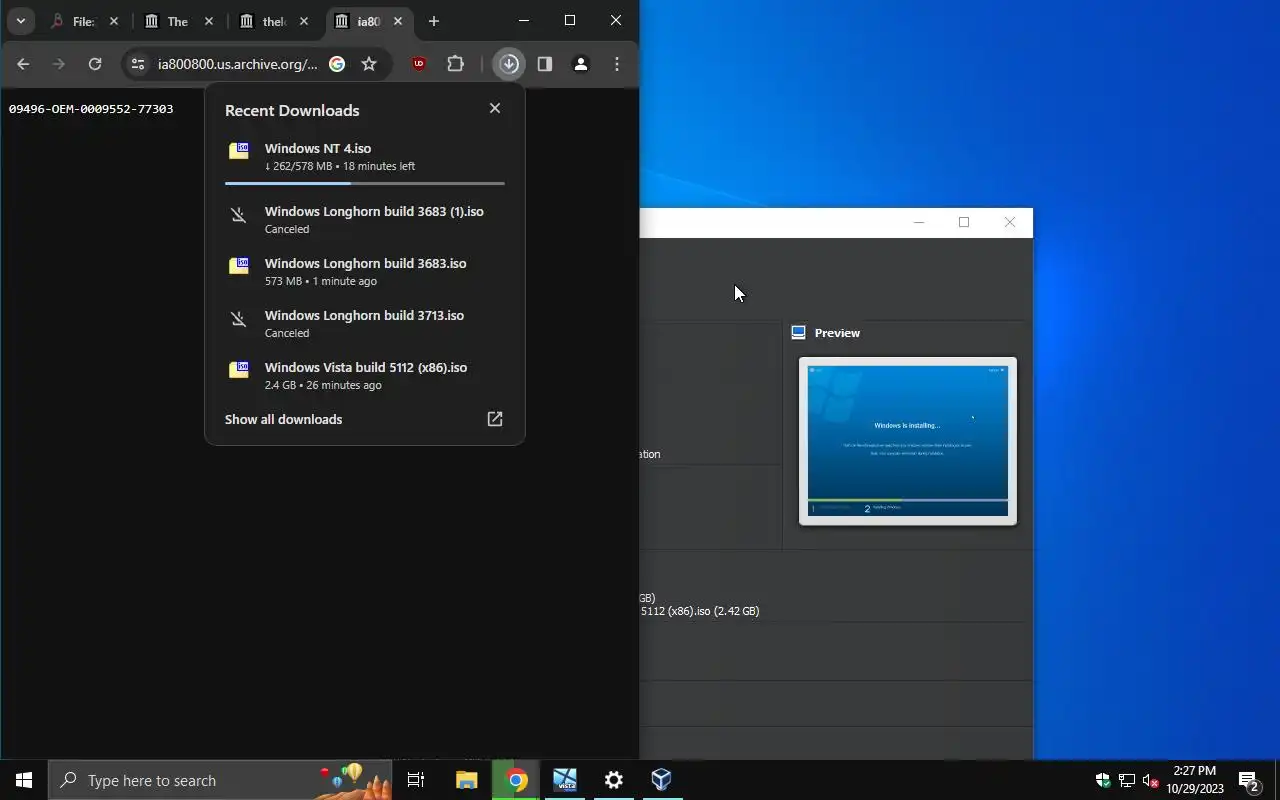Click the muted volume tray icon
1280x800 pixels.
coord(1151,780)
